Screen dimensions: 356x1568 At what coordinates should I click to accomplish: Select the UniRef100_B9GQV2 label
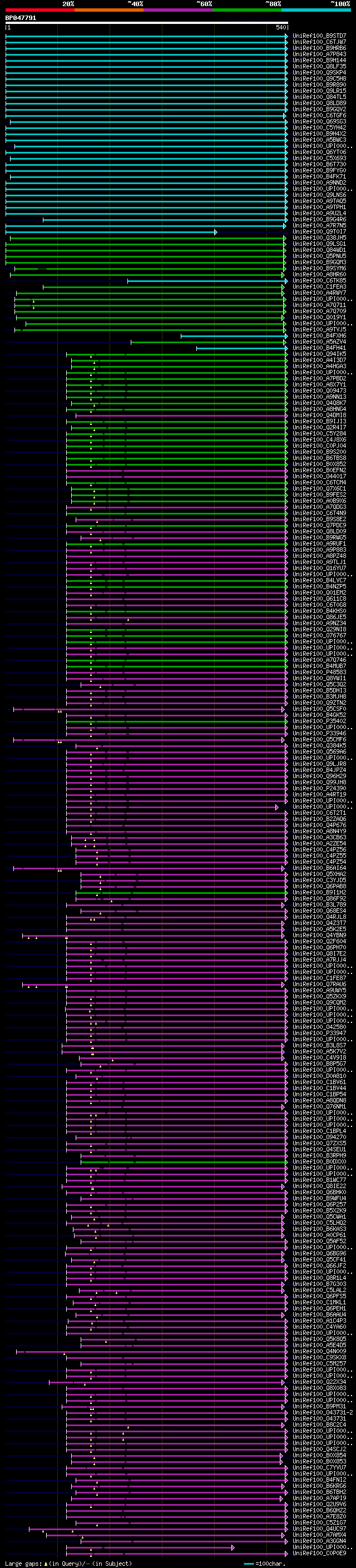click(x=319, y=110)
